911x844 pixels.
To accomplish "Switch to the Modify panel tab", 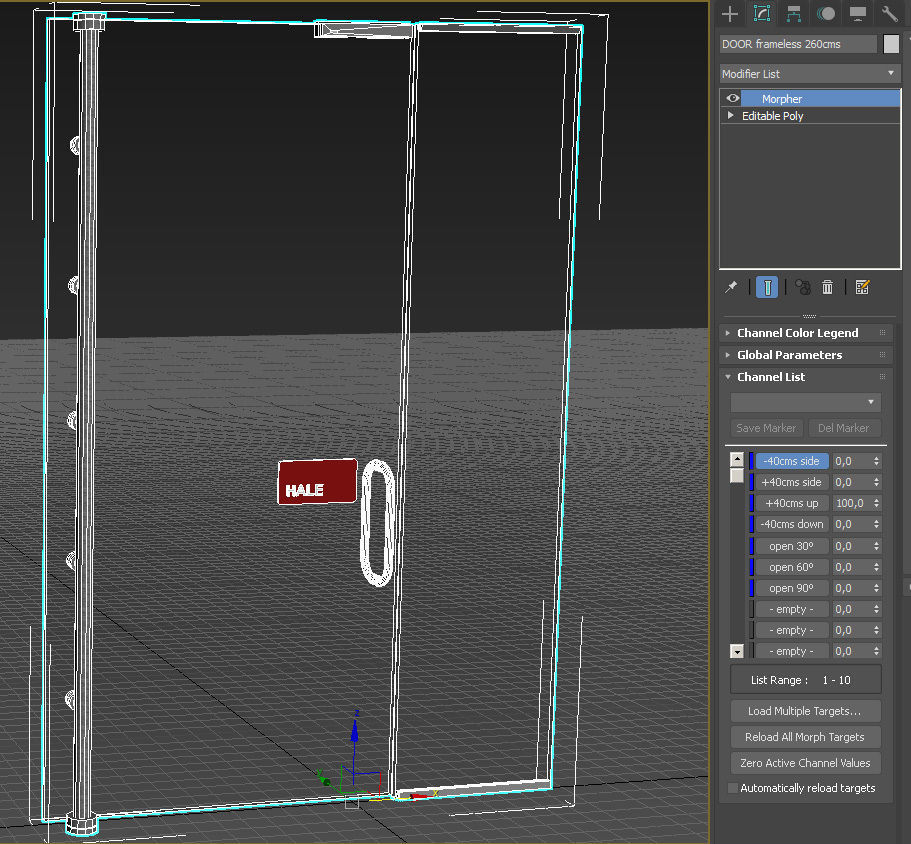I will coord(762,13).
